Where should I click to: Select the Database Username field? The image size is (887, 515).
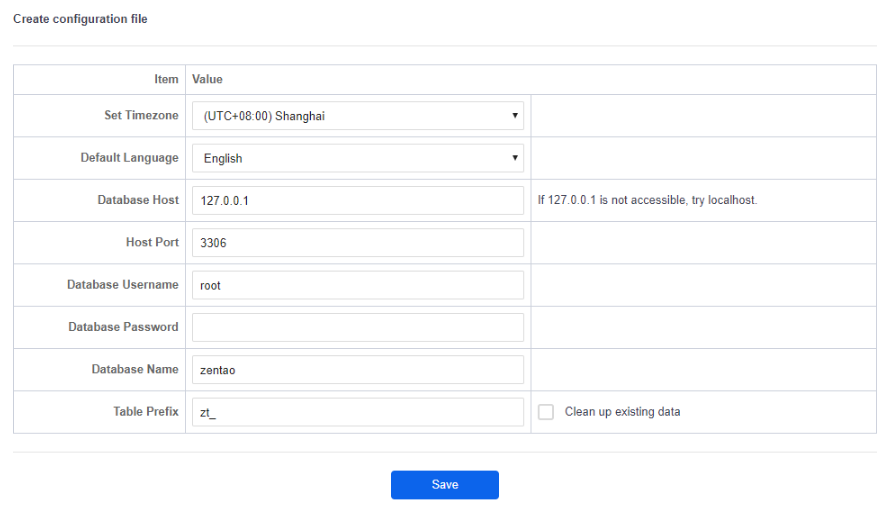357,285
